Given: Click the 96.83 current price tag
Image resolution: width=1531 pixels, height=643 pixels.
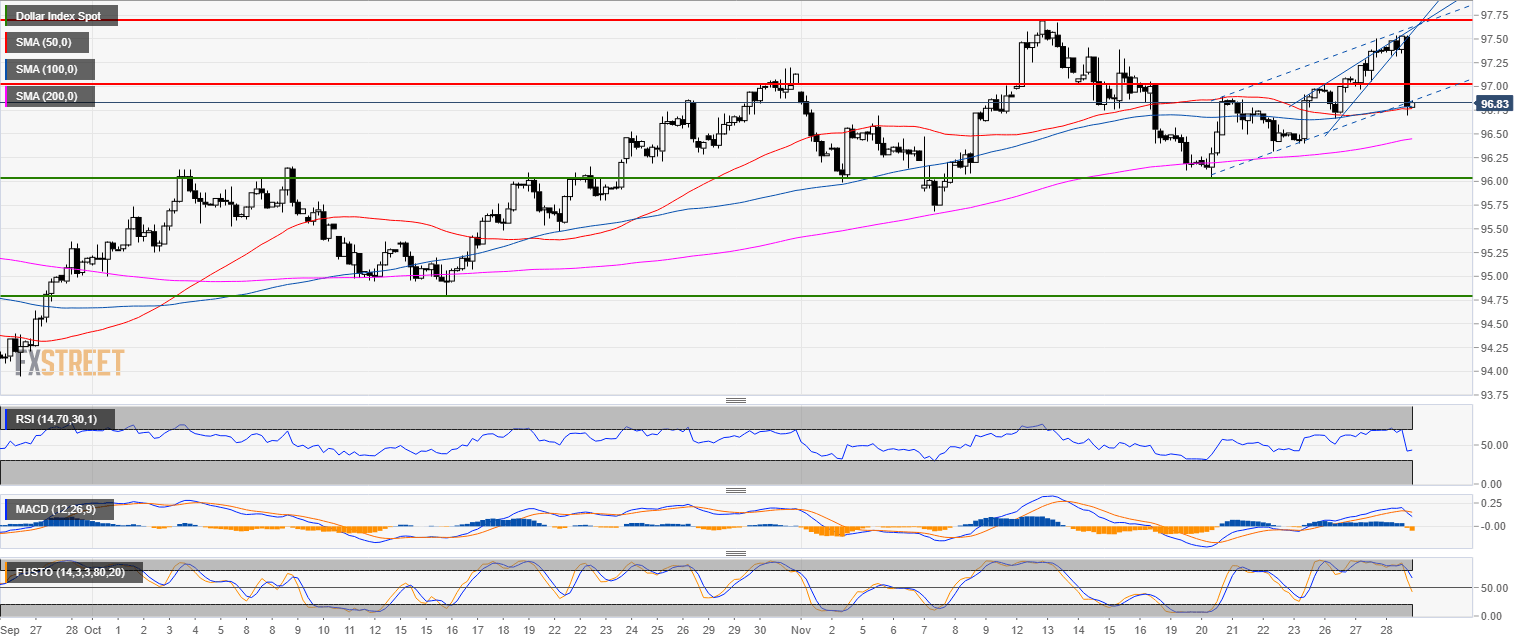Looking at the screenshot, I should coord(1493,104).
